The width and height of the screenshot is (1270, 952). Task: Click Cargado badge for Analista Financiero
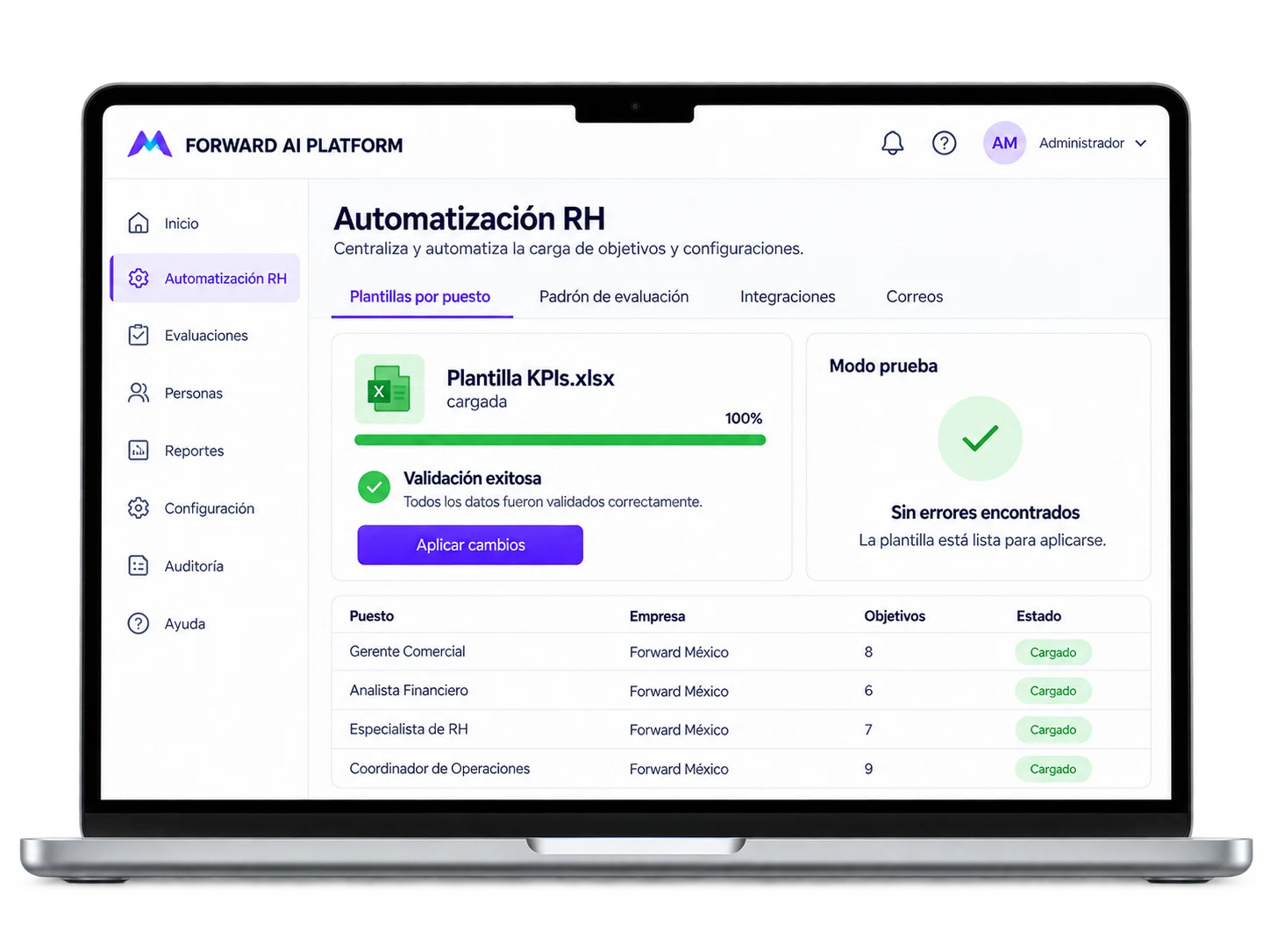1052,691
